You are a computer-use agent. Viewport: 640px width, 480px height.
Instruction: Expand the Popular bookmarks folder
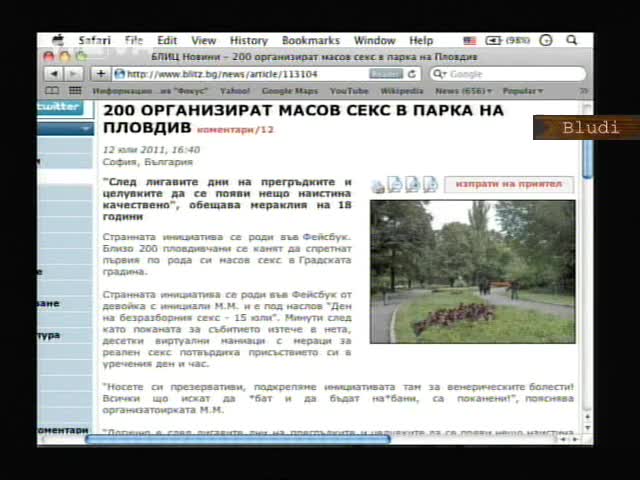tap(523, 91)
